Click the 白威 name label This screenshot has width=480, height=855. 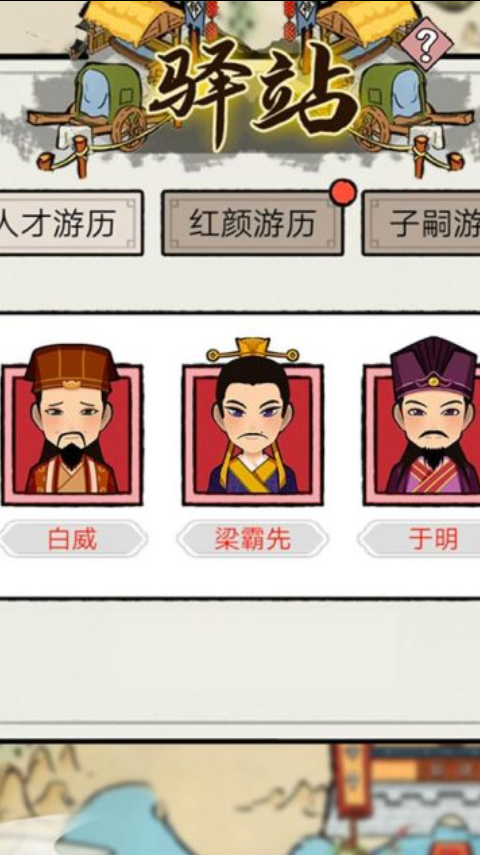point(73,539)
